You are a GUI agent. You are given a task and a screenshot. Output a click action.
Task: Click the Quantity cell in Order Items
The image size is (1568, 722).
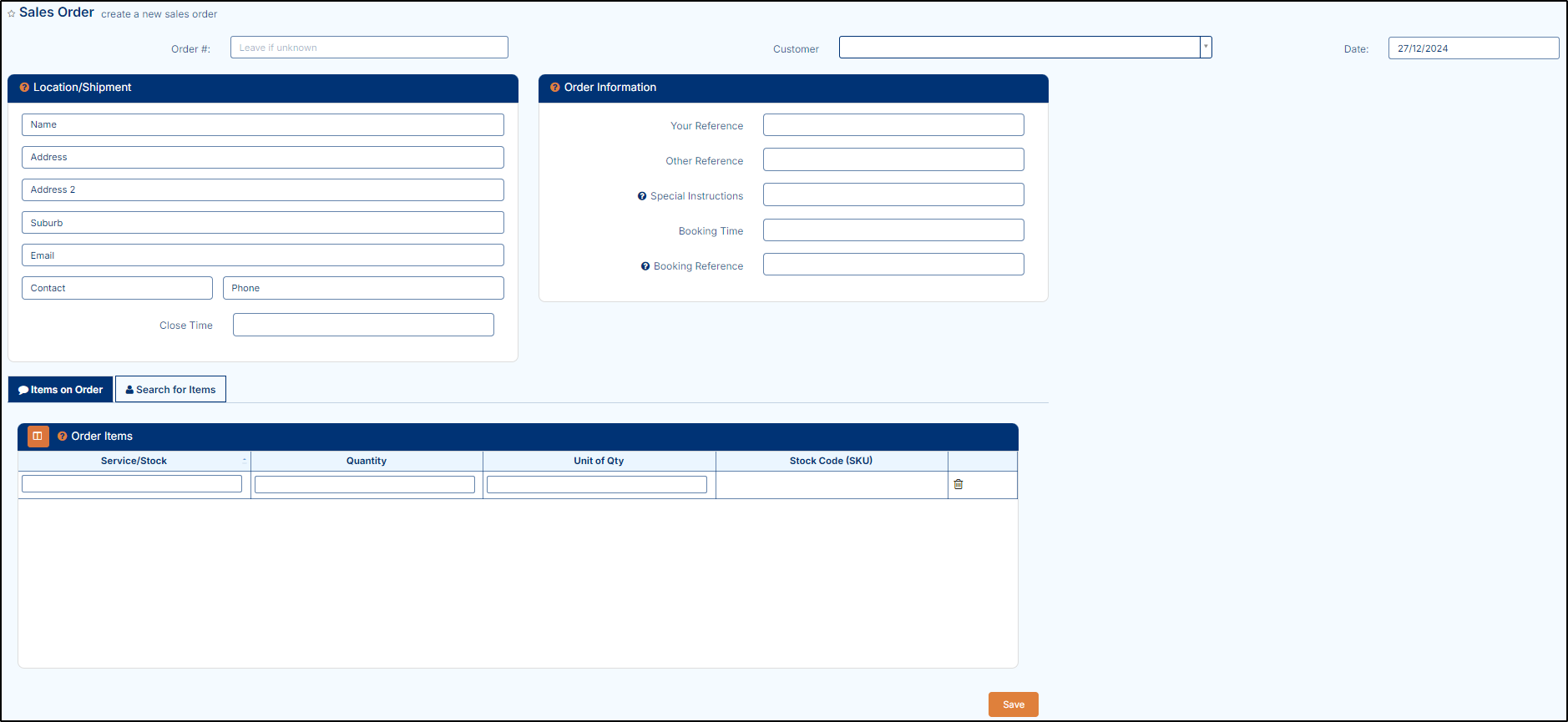[x=365, y=485]
